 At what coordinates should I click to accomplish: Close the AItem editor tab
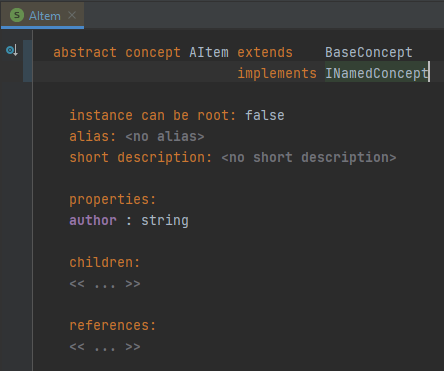(x=72, y=15)
